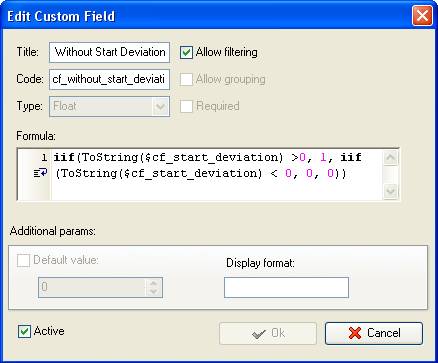This screenshot has width=438, height=363.
Task: Click the Display format input box
Action: coord(286,287)
